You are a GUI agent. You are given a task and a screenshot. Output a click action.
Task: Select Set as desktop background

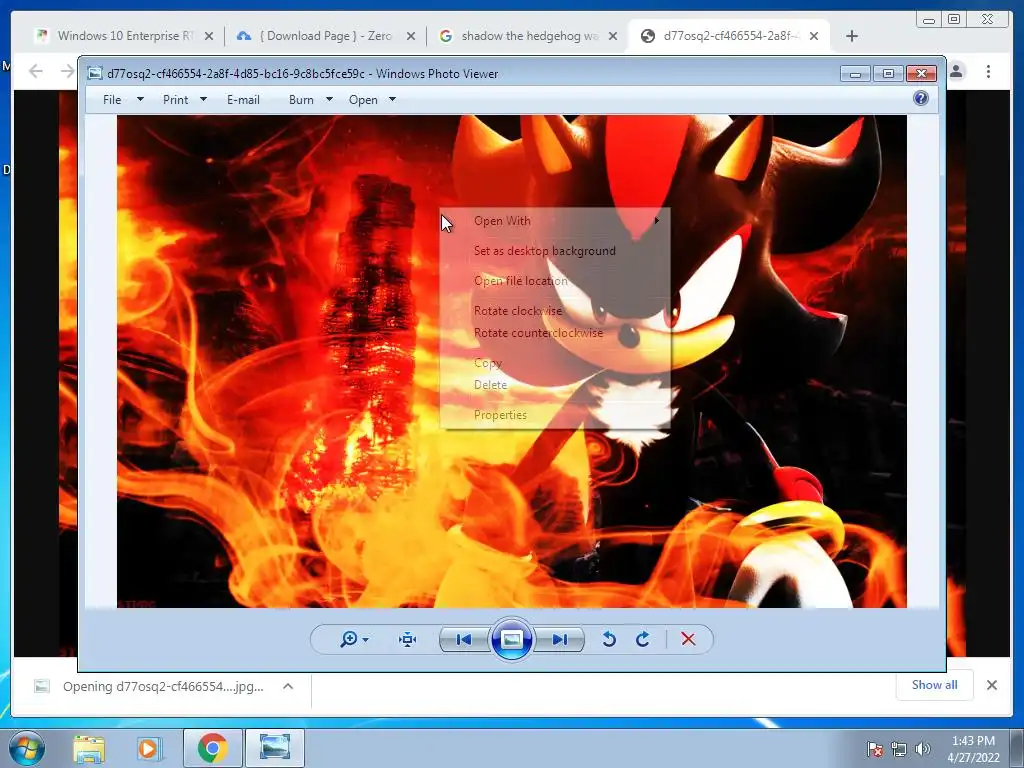click(x=555, y=251)
